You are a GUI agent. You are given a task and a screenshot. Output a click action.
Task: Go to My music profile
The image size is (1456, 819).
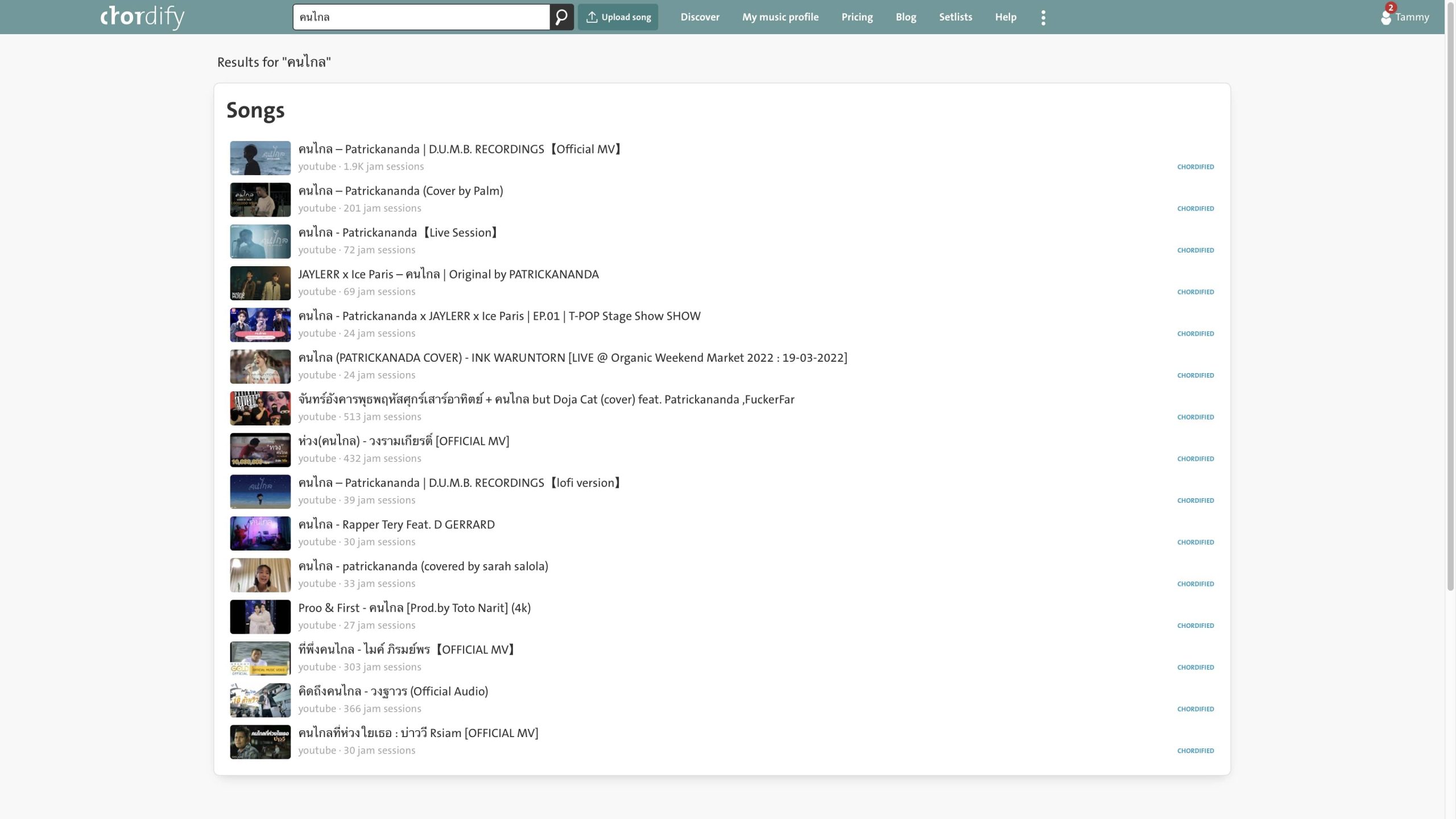[780, 17]
